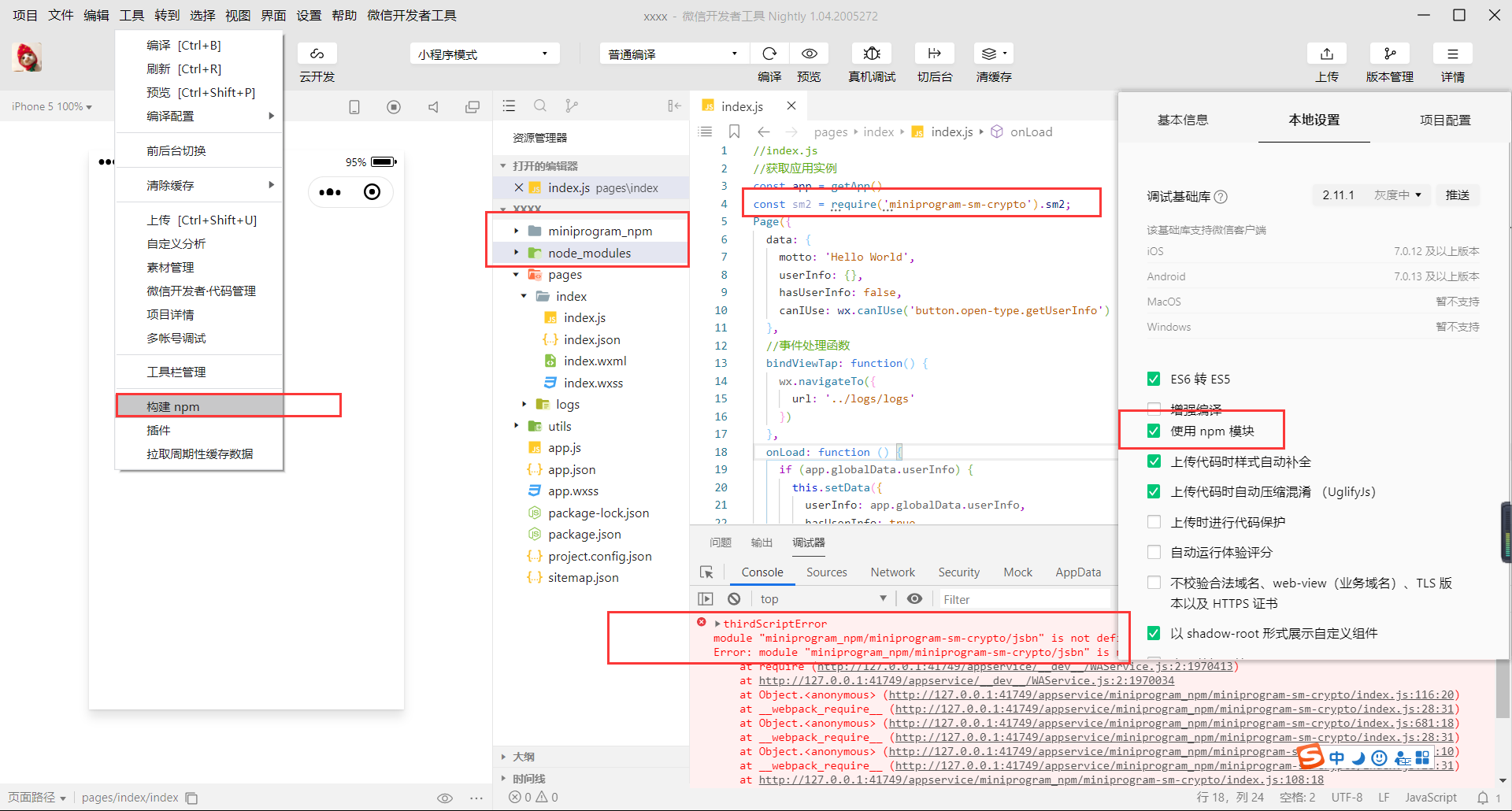Open real device debugging (真机调试) icon

[872, 54]
